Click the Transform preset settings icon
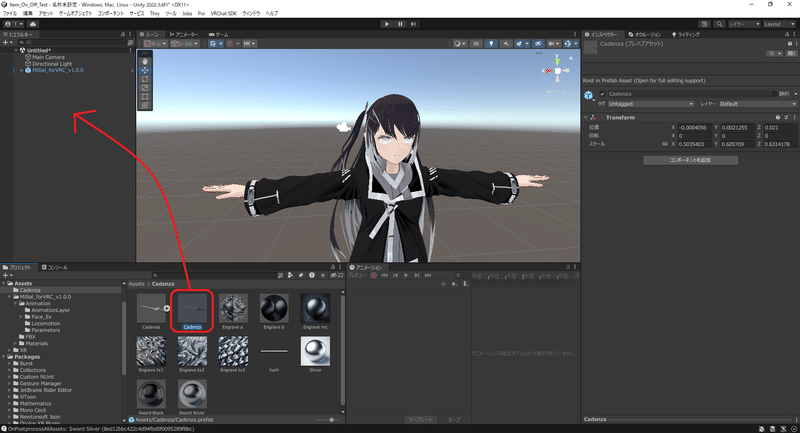 [x=786, y=117]
